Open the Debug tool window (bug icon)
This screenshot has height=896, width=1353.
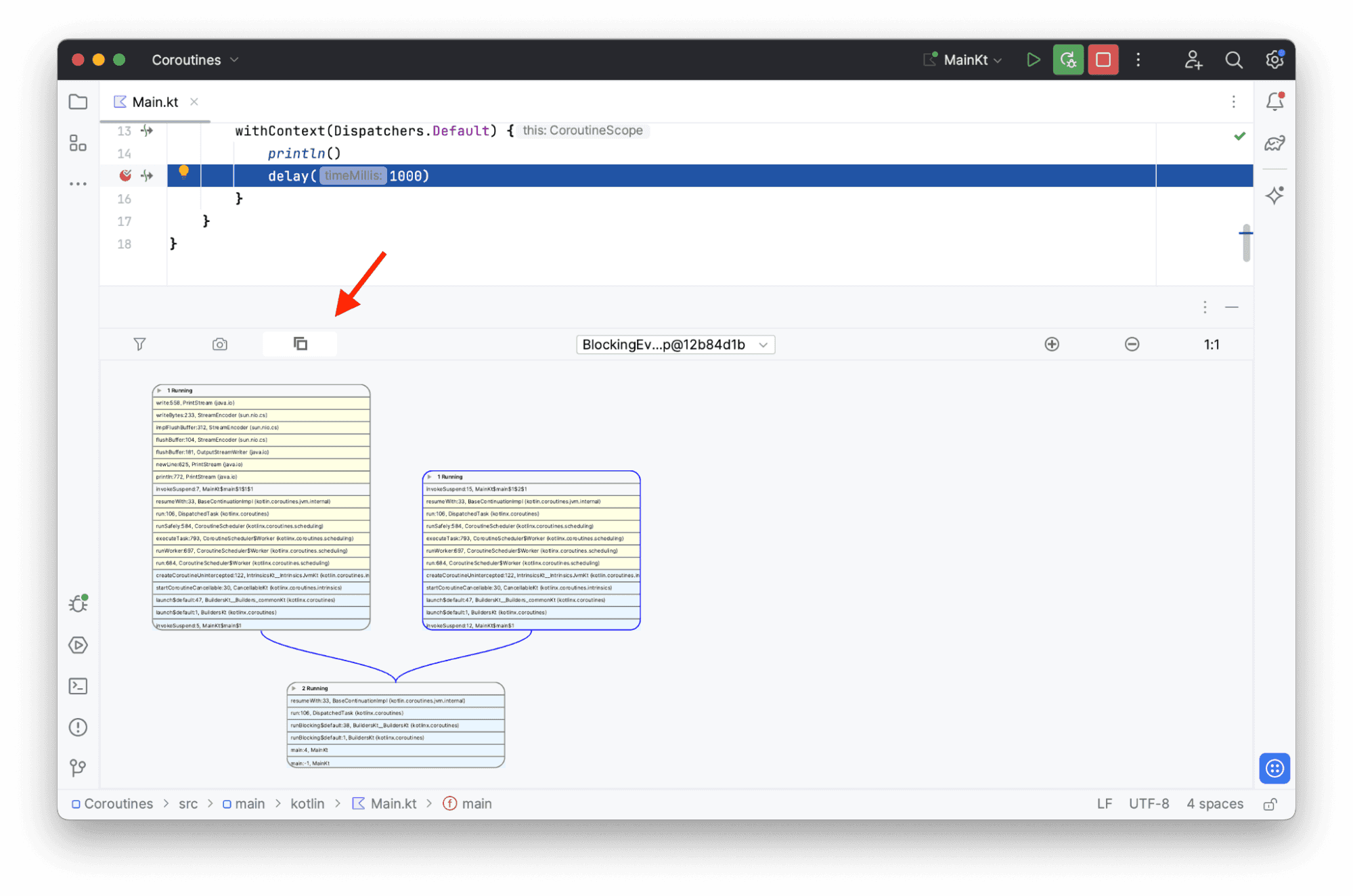click(77, 603)
